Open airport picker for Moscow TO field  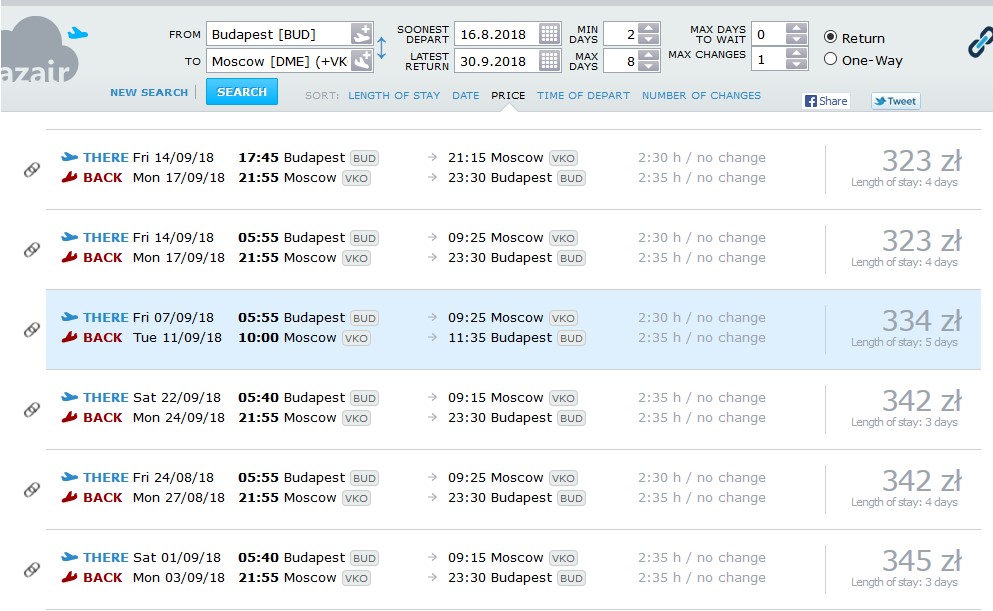click(361, 61)
